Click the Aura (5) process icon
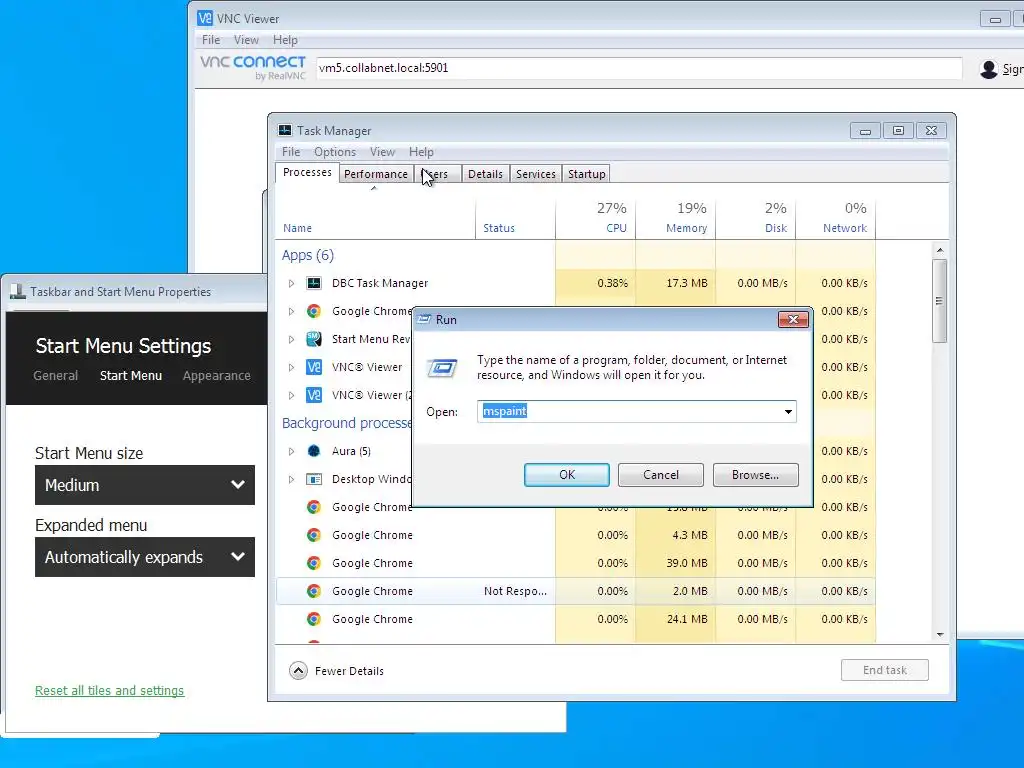1024x768 pixels. pos(314,451)
